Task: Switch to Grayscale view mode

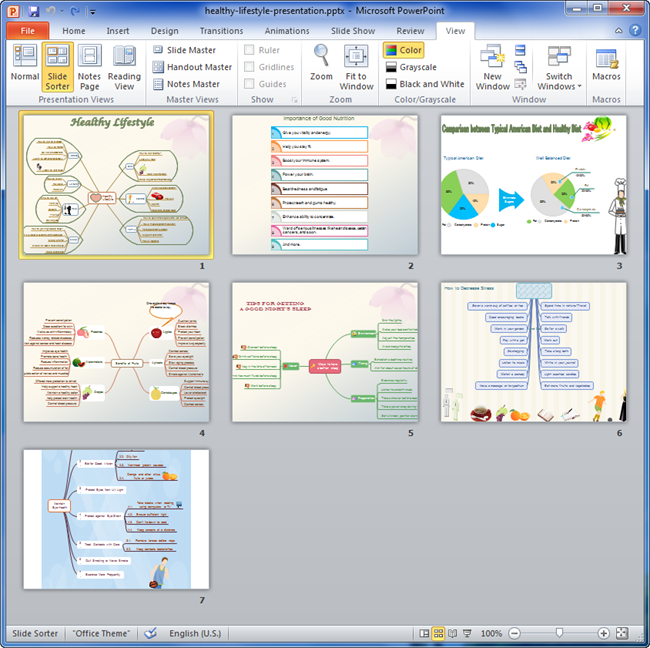Action: [411, 67]
